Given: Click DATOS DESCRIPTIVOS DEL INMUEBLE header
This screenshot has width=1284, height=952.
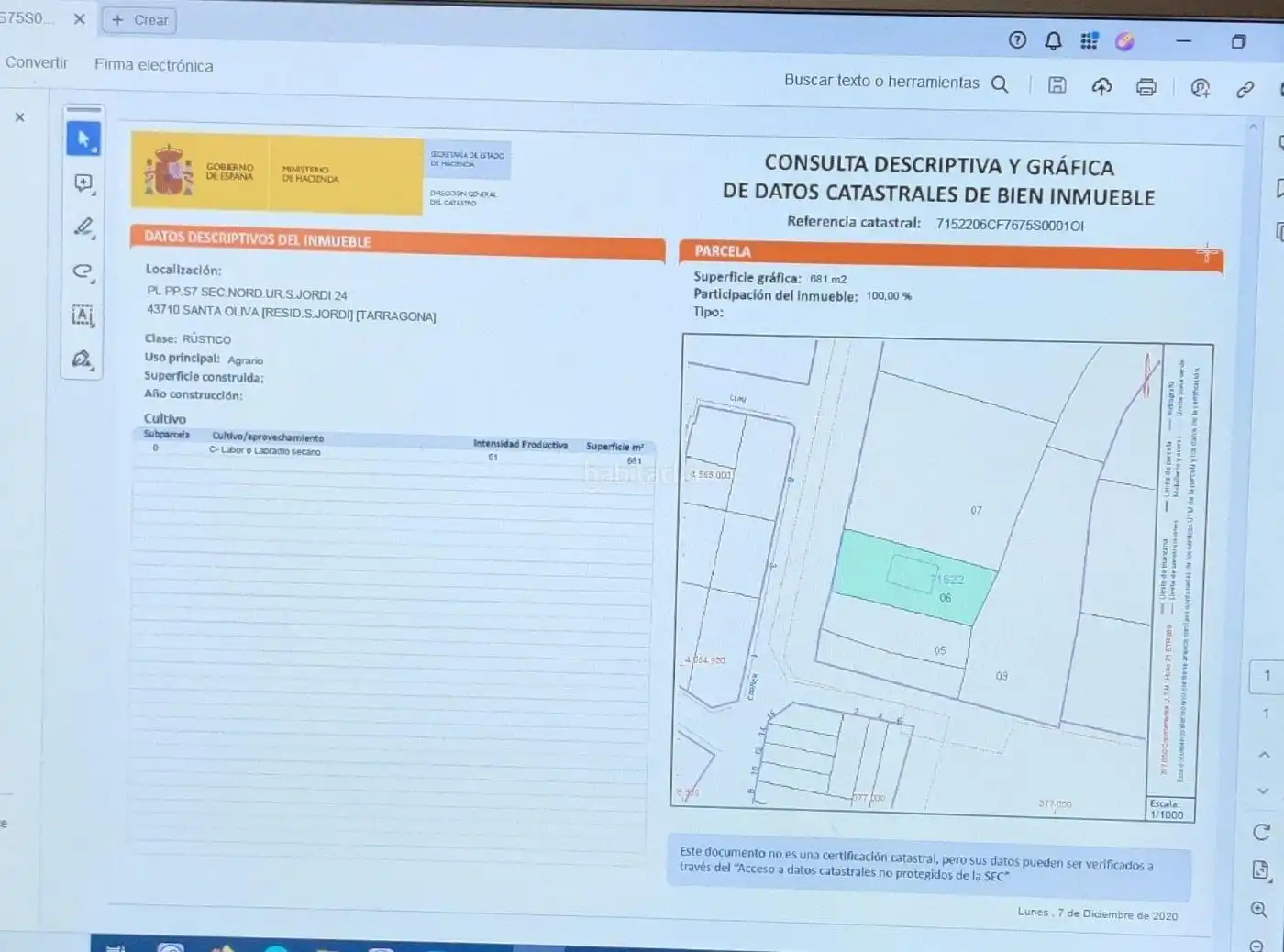Looking at the screenshot, I should coord(397,242).
